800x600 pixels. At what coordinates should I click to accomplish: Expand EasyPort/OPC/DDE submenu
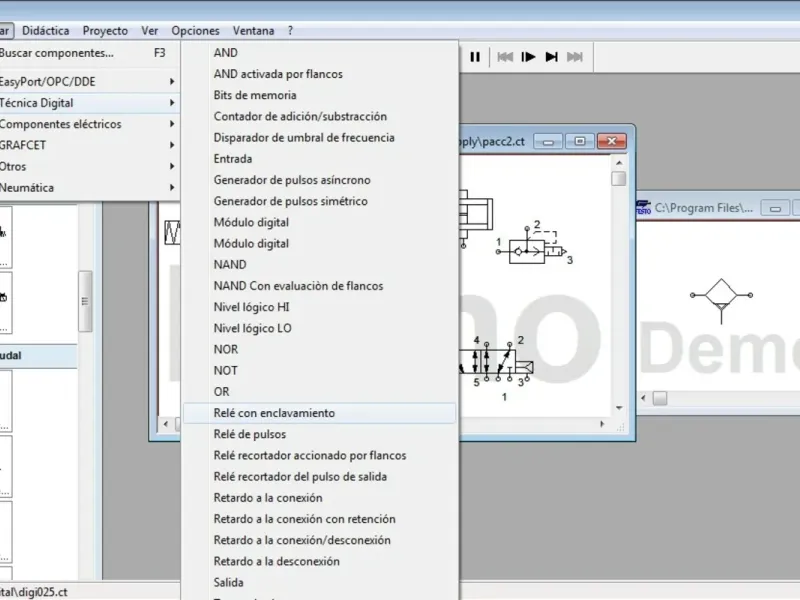coord(88,82)
